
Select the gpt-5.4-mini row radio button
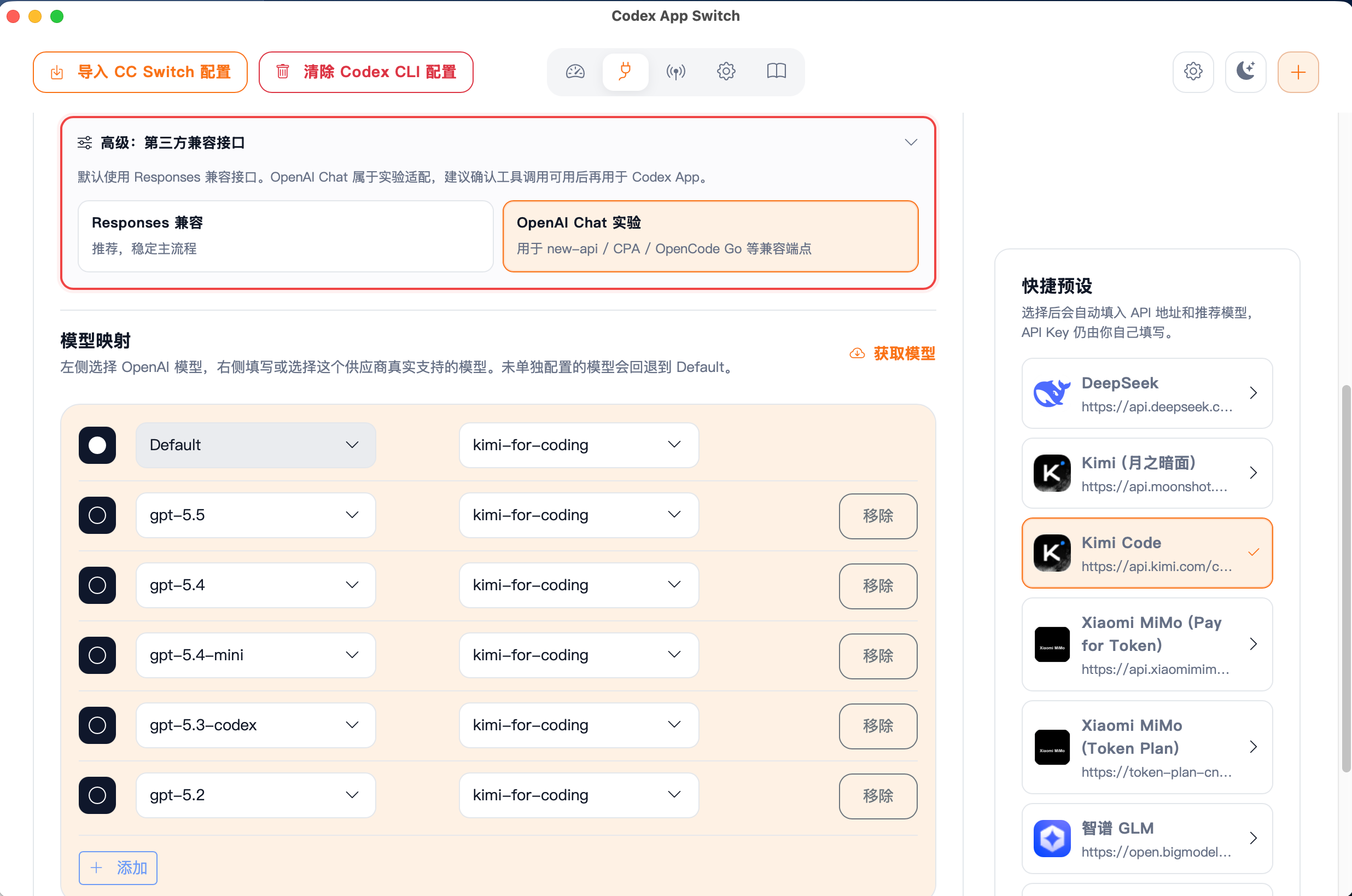click(97, 655)
